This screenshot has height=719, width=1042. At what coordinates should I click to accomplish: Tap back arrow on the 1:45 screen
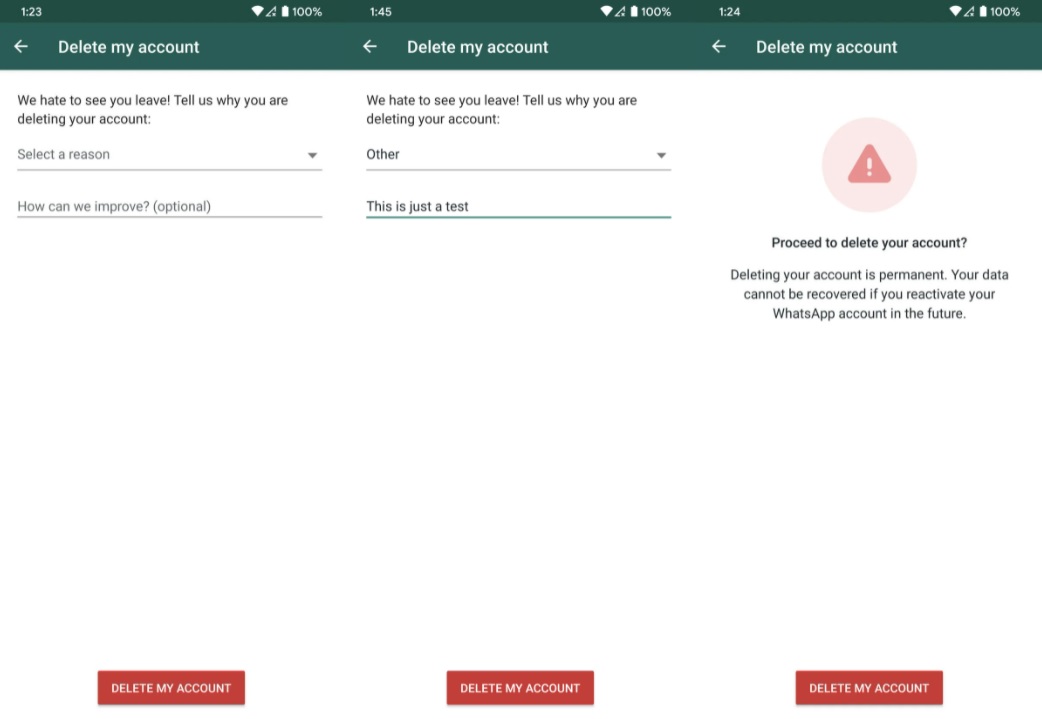point(370,47)
